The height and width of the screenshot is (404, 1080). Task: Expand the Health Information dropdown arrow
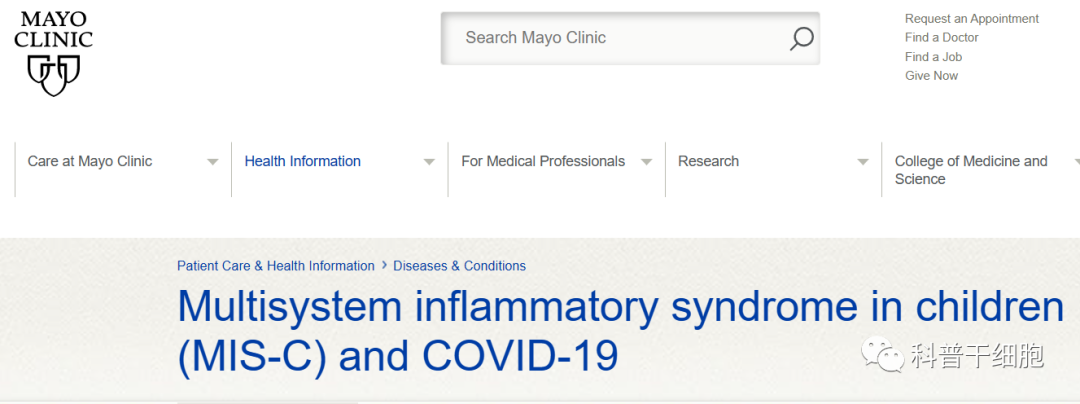[x=429, y=162]
